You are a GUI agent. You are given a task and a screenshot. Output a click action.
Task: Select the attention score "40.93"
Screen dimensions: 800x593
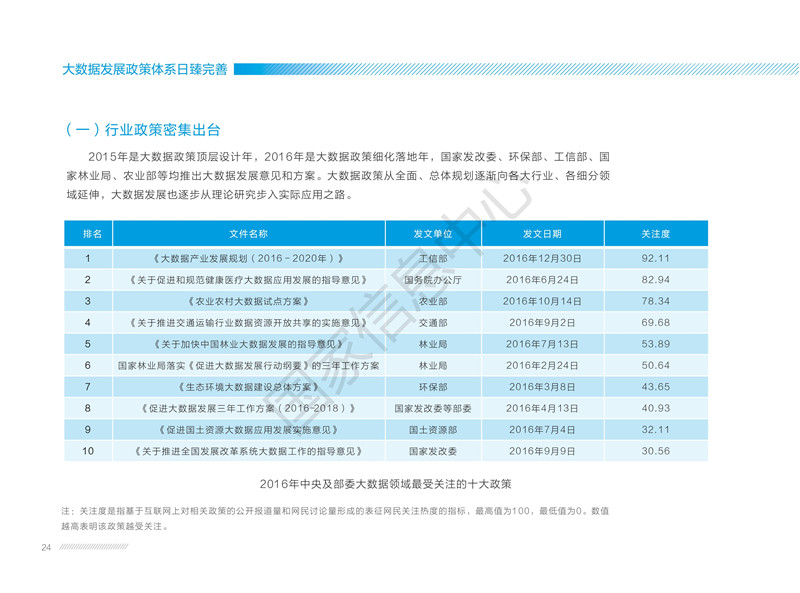coord(656,409)
